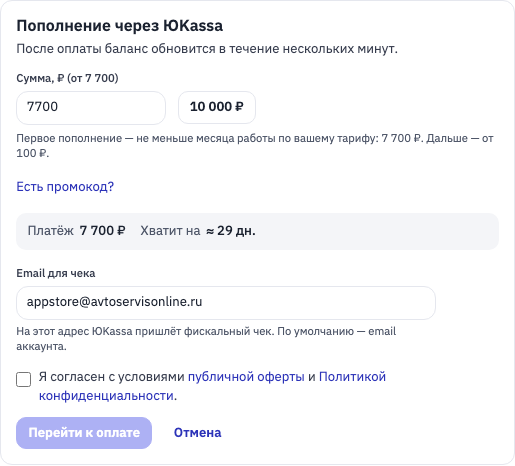Select the 10 000 ₽ preset amount
This screenshot has width=515, height=466.
pos(217,107)
